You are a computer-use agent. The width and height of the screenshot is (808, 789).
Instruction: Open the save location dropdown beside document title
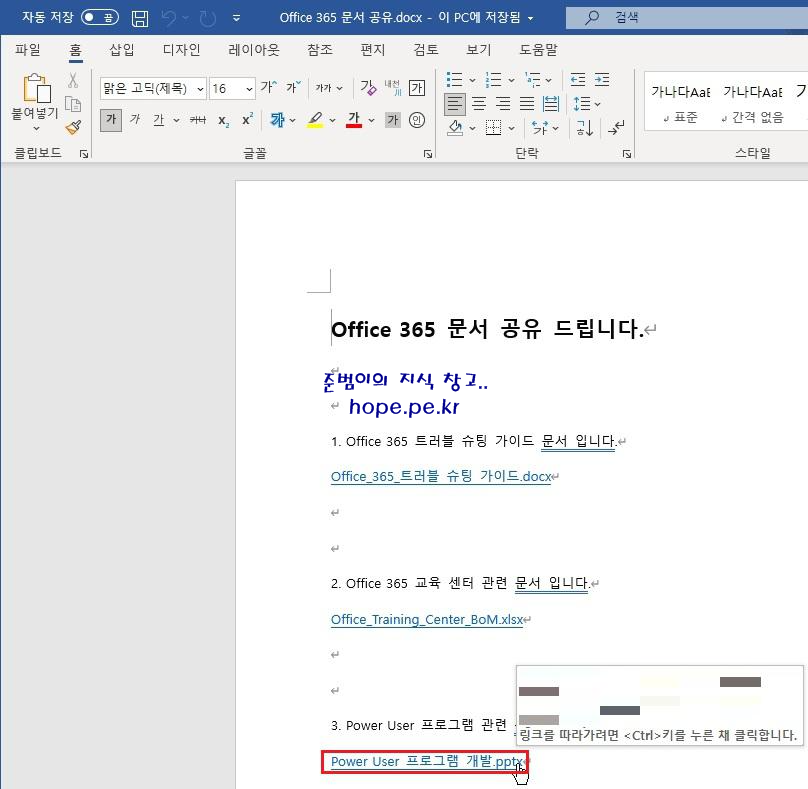coord(530,19)
